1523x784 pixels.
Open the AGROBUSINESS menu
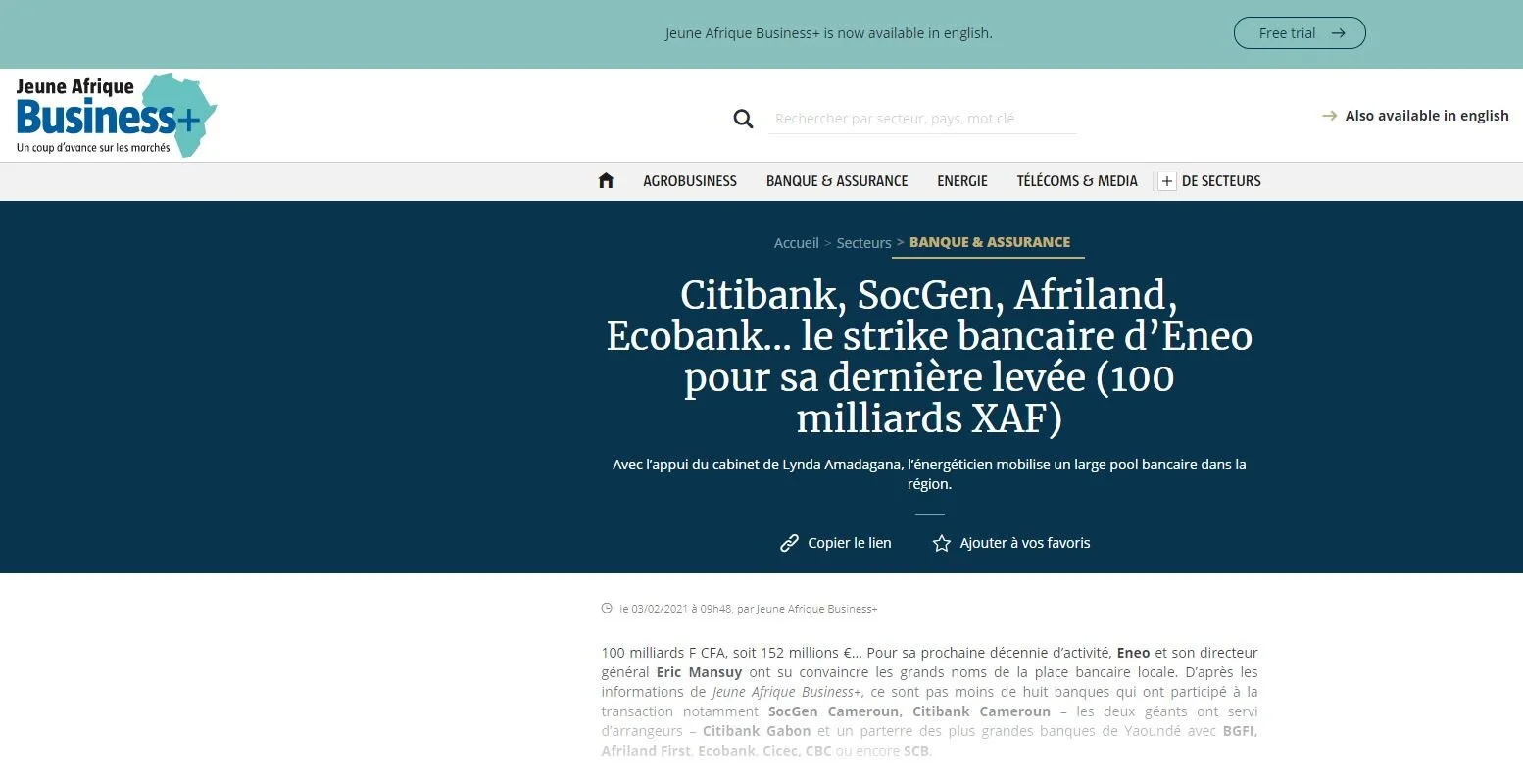690,181
